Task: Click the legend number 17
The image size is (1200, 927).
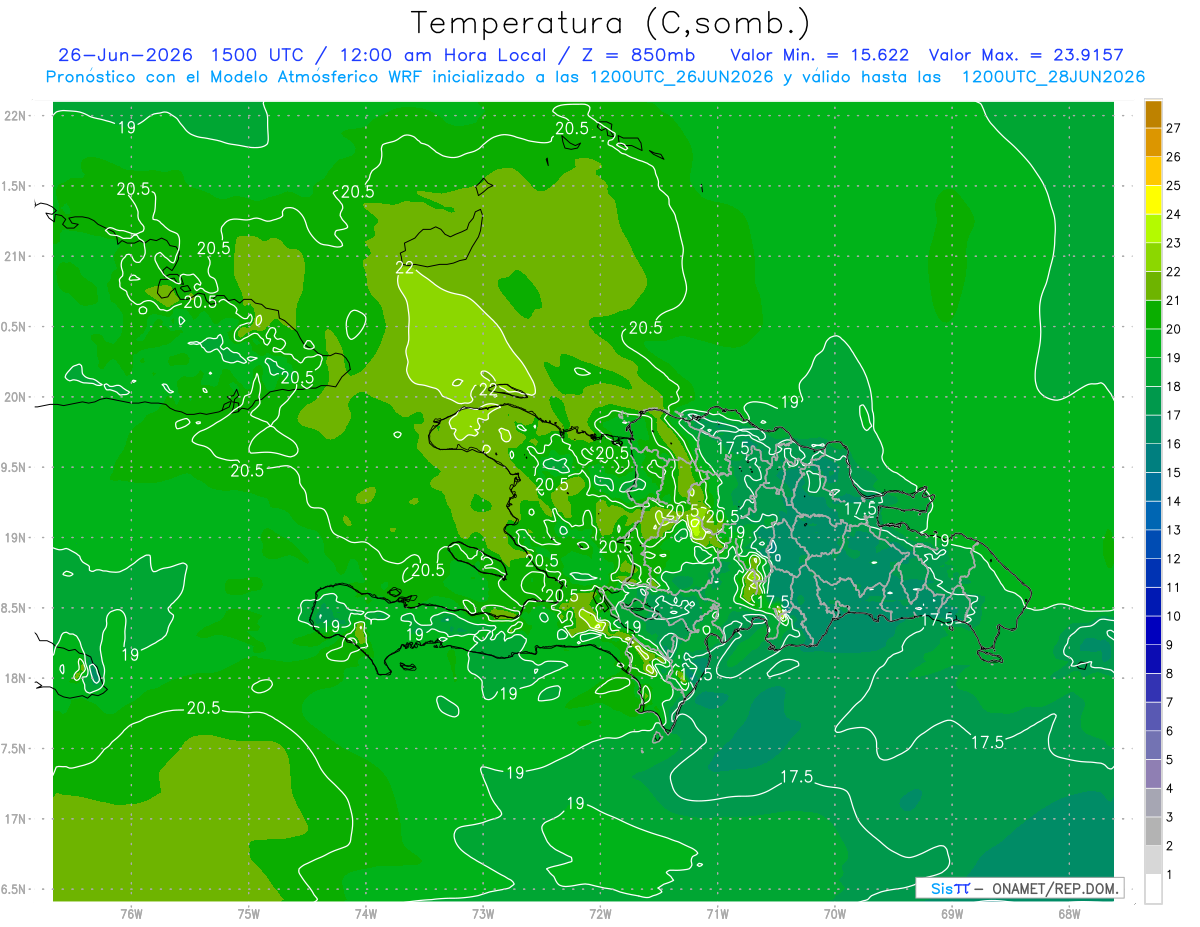Action: point(1173,415)
